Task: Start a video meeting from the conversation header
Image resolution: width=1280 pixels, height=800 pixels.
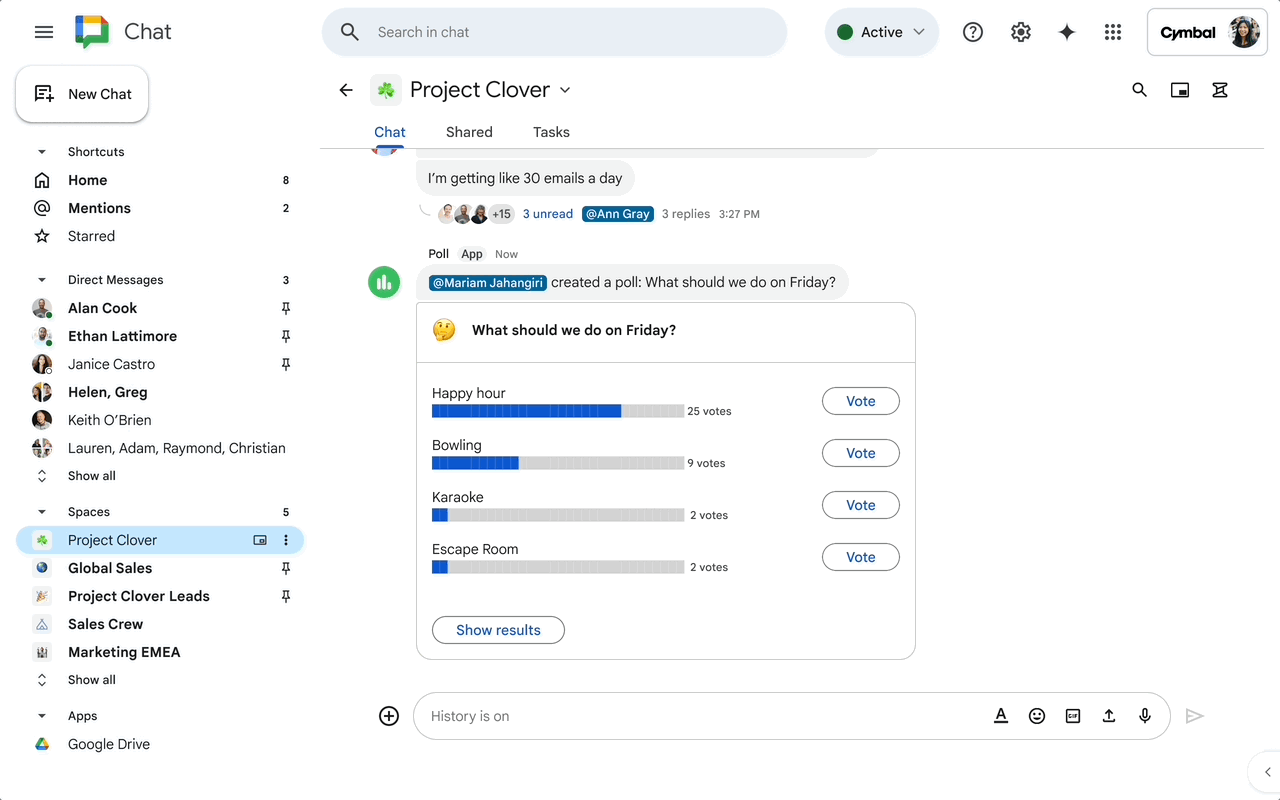Action: pyautogui.click(x=1179, y=89)
